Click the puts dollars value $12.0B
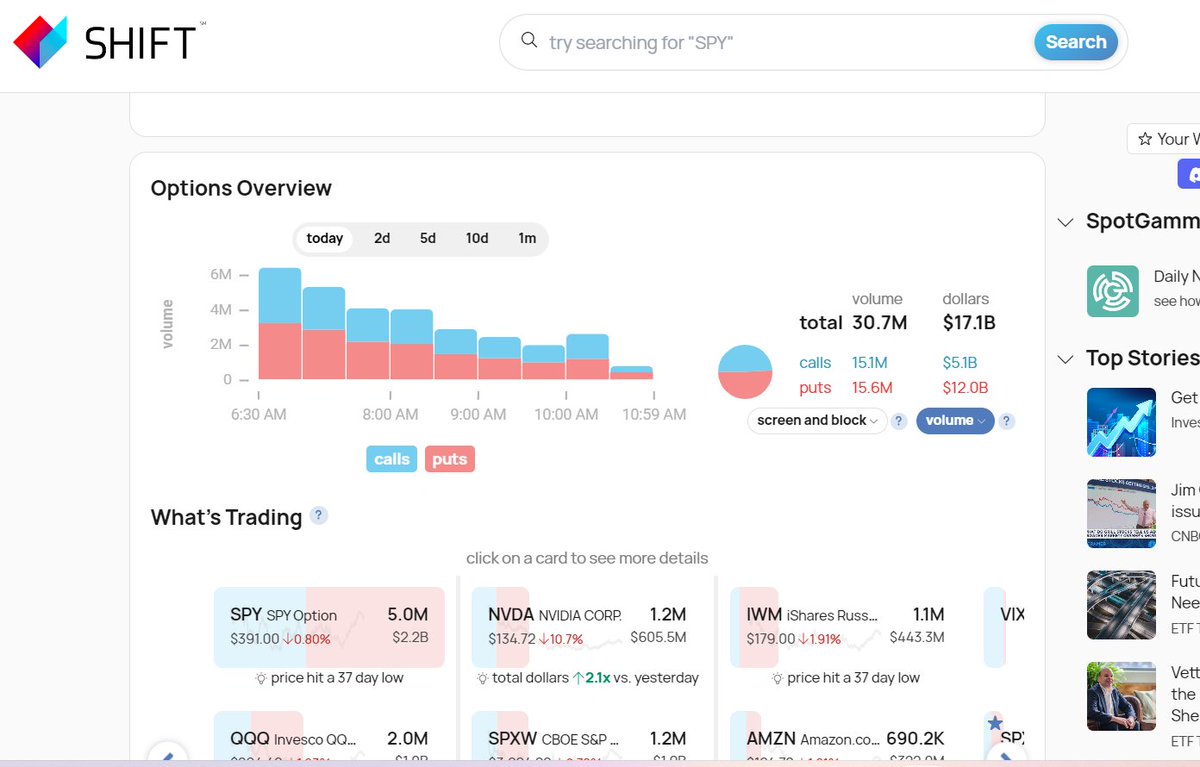 pyautogui.click(x=965, y=388)
